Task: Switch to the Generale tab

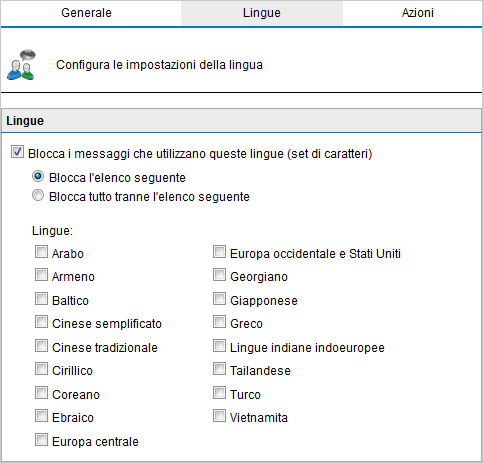Action: 86,13
